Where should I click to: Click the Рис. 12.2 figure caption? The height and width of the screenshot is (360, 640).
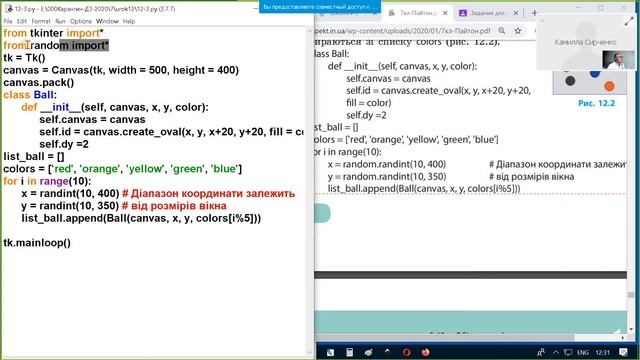(596, 103)
